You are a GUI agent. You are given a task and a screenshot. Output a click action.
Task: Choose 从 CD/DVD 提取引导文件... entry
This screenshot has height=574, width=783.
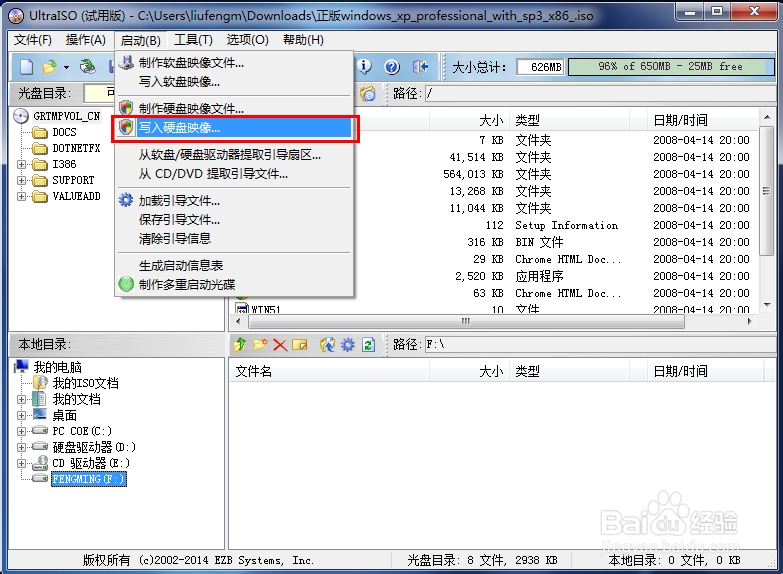(x=234, y=174)
